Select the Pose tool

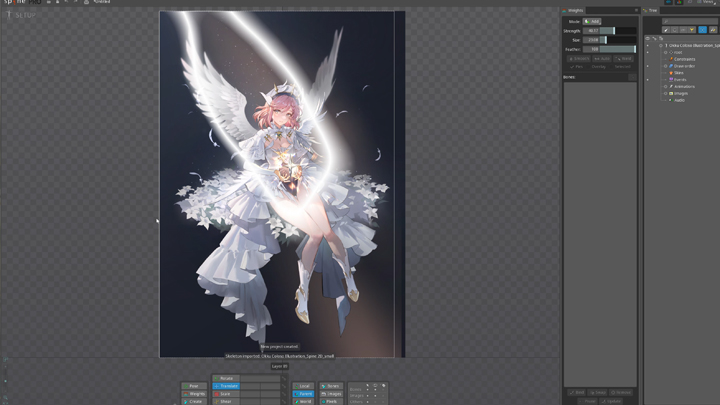coord(194,386)
